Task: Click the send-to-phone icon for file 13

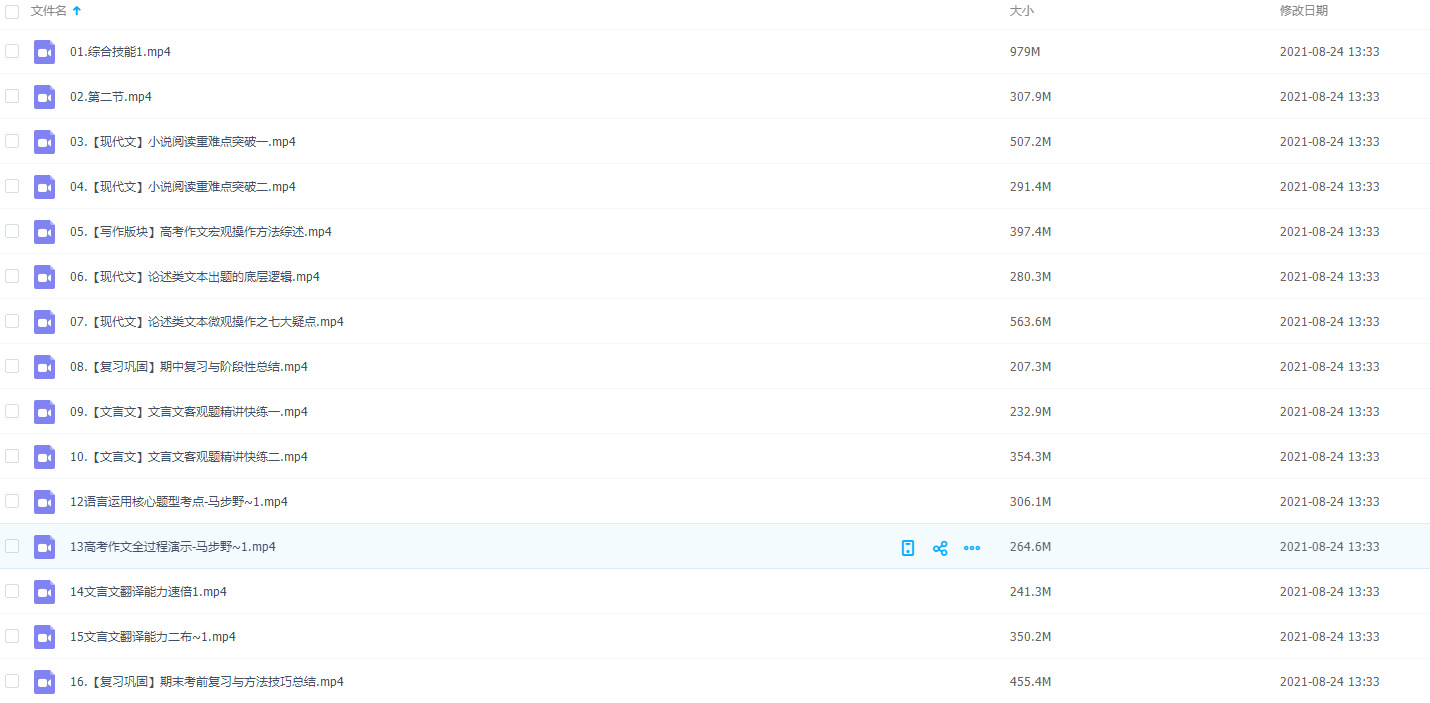Action: tap(908, 548)
